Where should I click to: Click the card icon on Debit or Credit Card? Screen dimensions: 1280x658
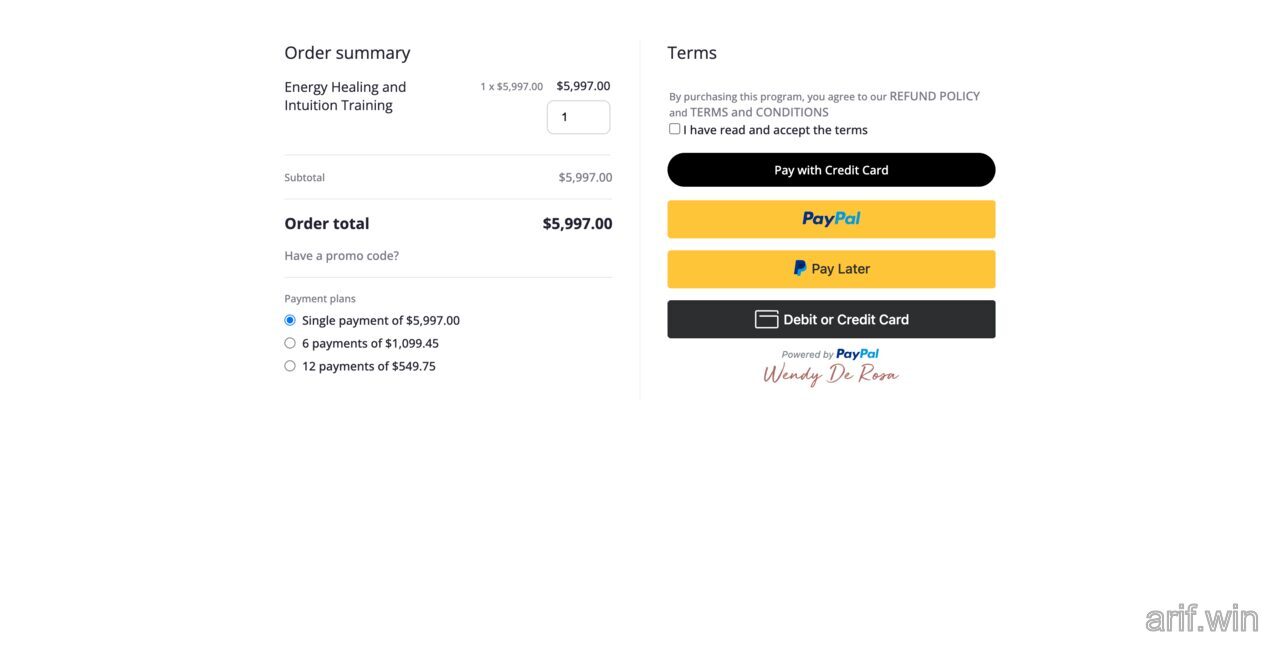click(766, 318)
